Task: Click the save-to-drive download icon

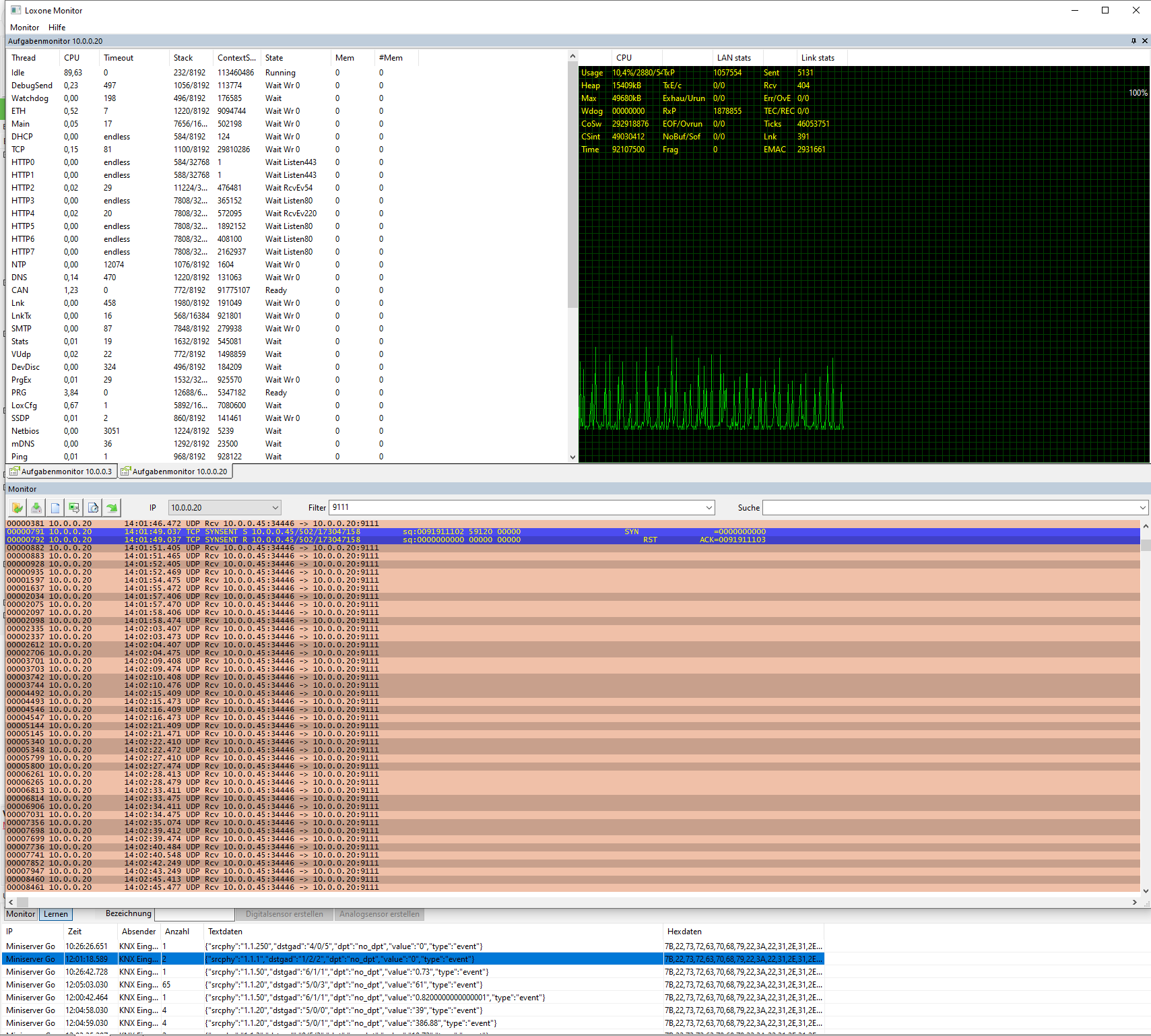Action: (x=36, y=508)
